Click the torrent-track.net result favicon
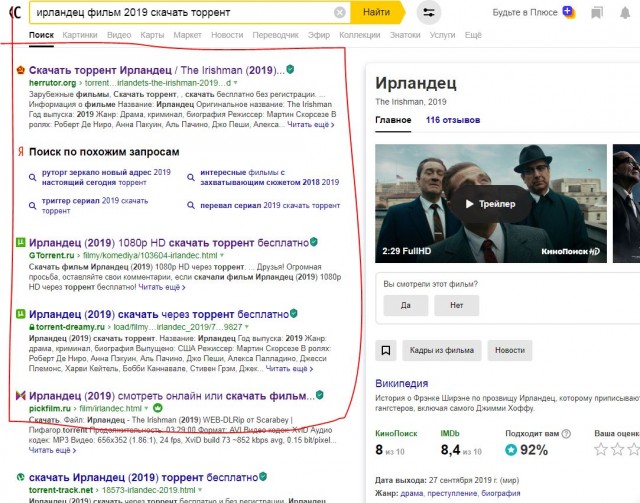Viewport: 640px width, 503px height. (x=20, y=477)
